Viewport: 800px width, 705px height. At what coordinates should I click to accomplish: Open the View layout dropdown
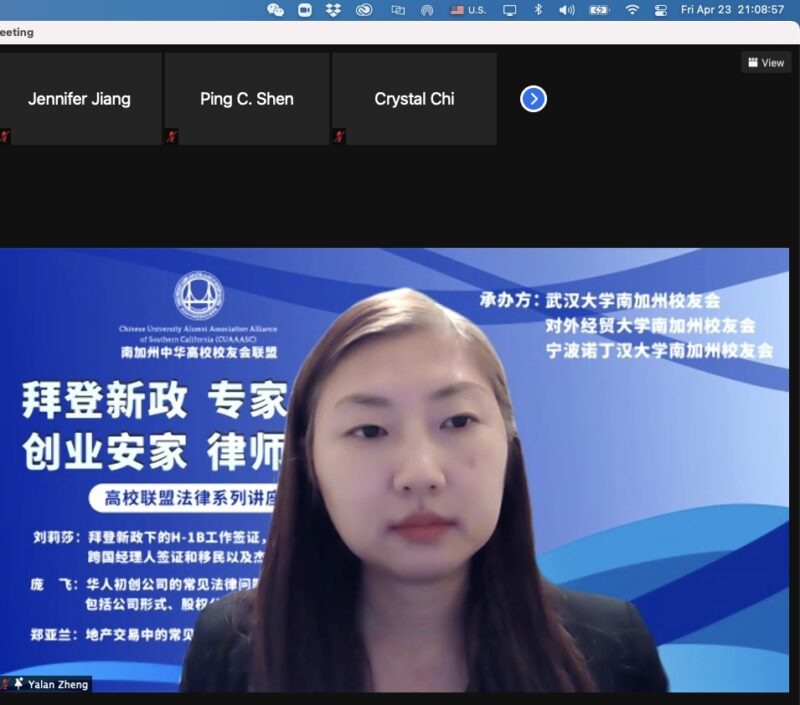point(766,62)
